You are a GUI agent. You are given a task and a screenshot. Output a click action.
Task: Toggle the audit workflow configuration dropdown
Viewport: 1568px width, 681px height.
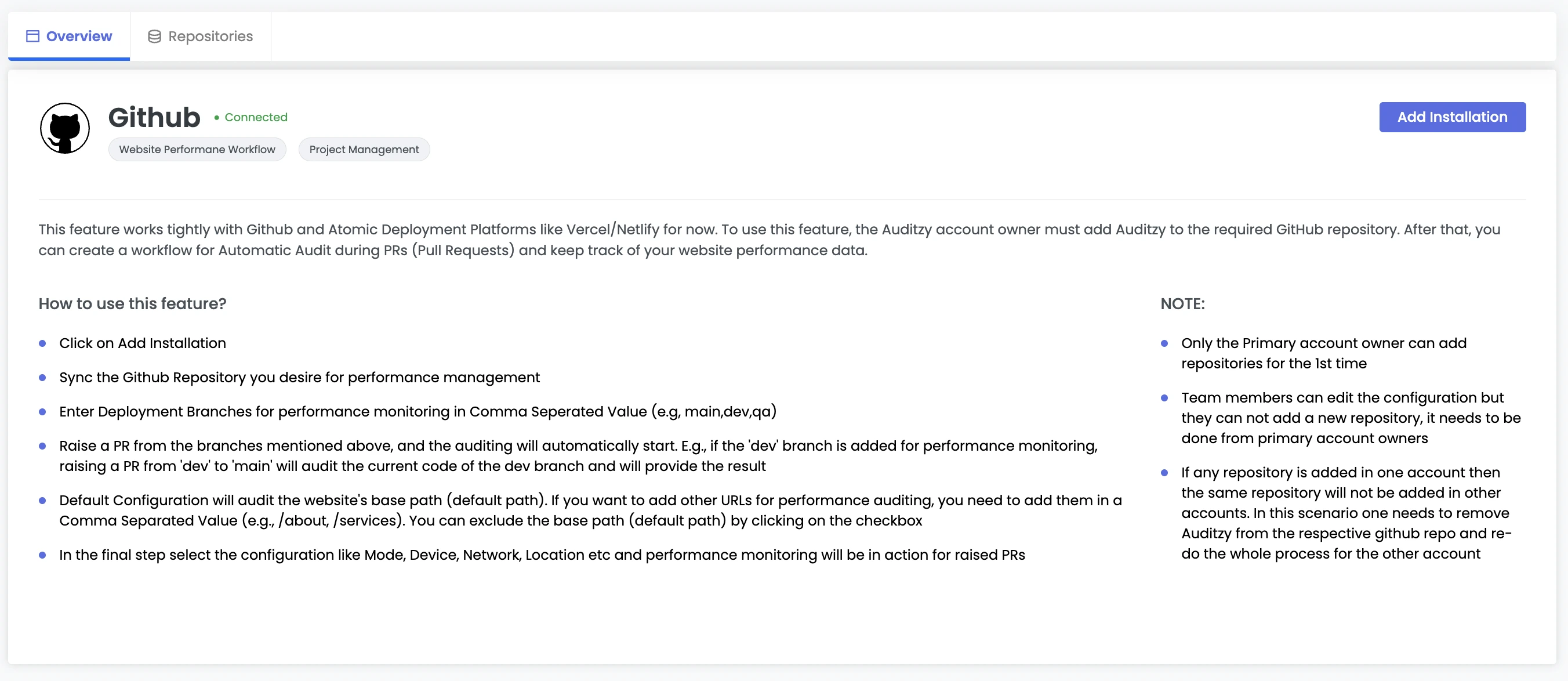tap(197, 149)
